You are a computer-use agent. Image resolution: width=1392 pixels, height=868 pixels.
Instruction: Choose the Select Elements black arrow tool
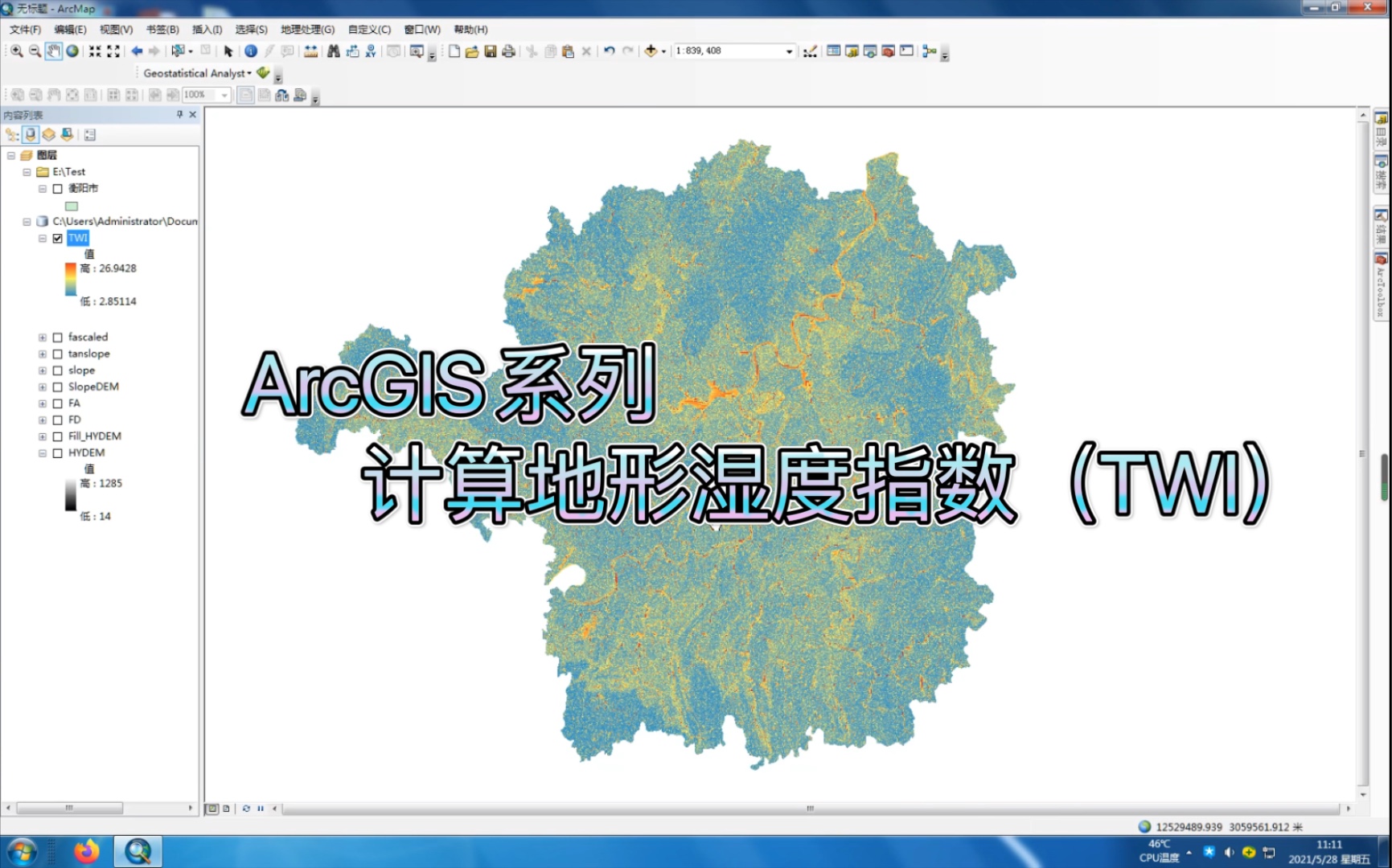(228, 51)
